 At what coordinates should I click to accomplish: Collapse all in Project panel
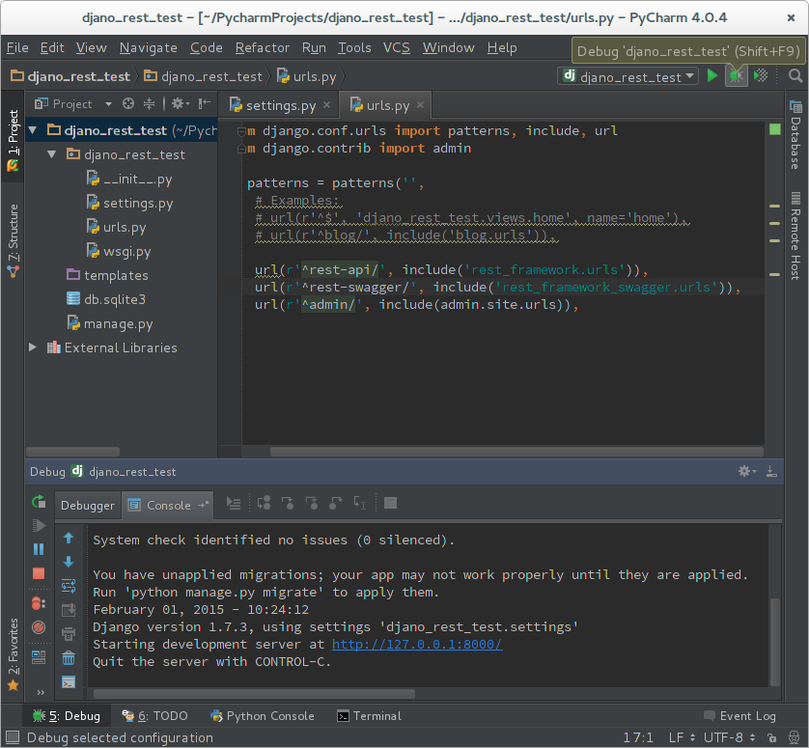pyautogui.click(x=149, y=104)
